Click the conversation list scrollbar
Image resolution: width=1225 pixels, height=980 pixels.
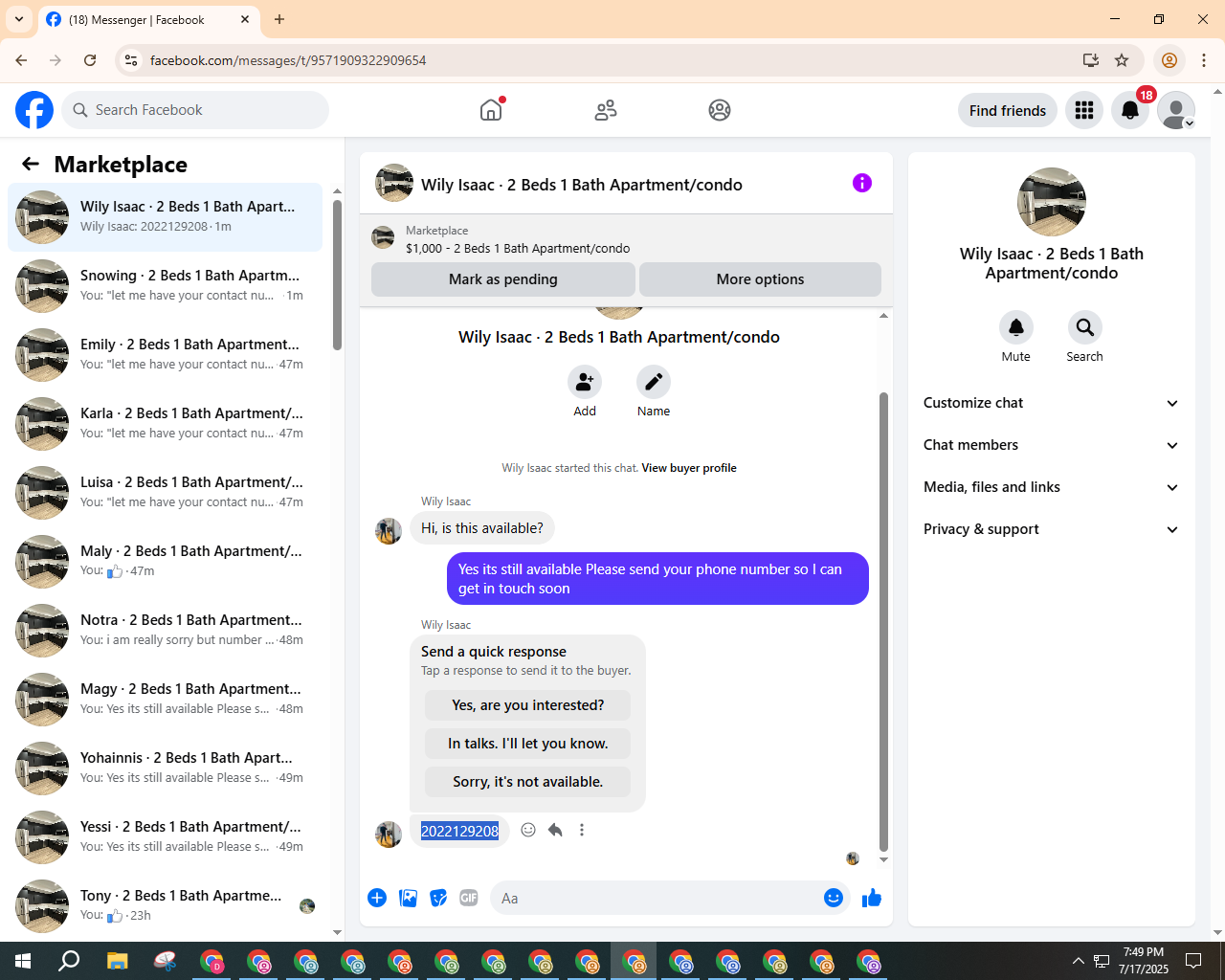point(337,275)
